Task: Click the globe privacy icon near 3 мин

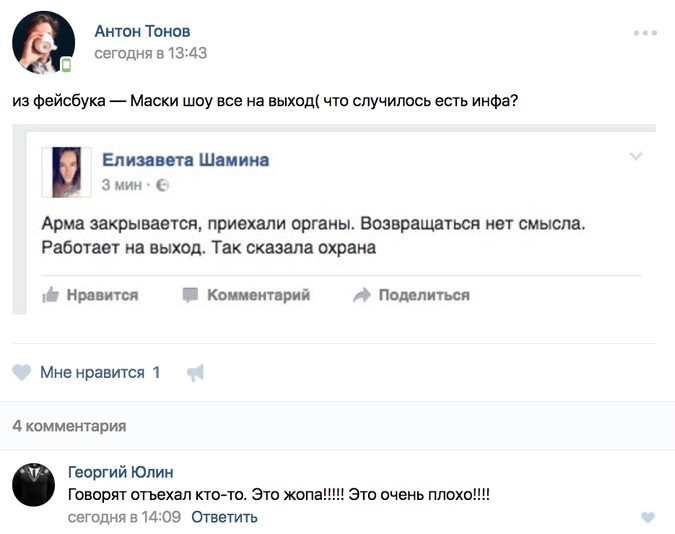Action: pos(164,185)
